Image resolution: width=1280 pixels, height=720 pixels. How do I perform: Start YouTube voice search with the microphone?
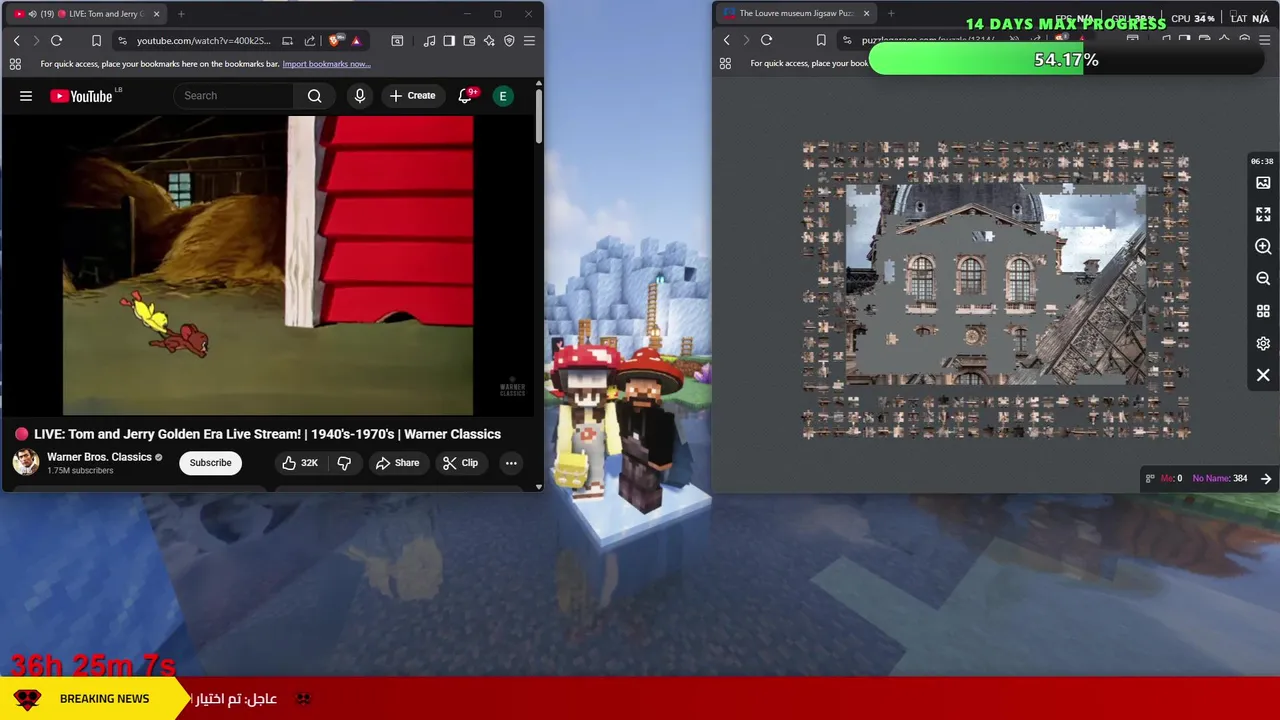click(x=360, y=96)
